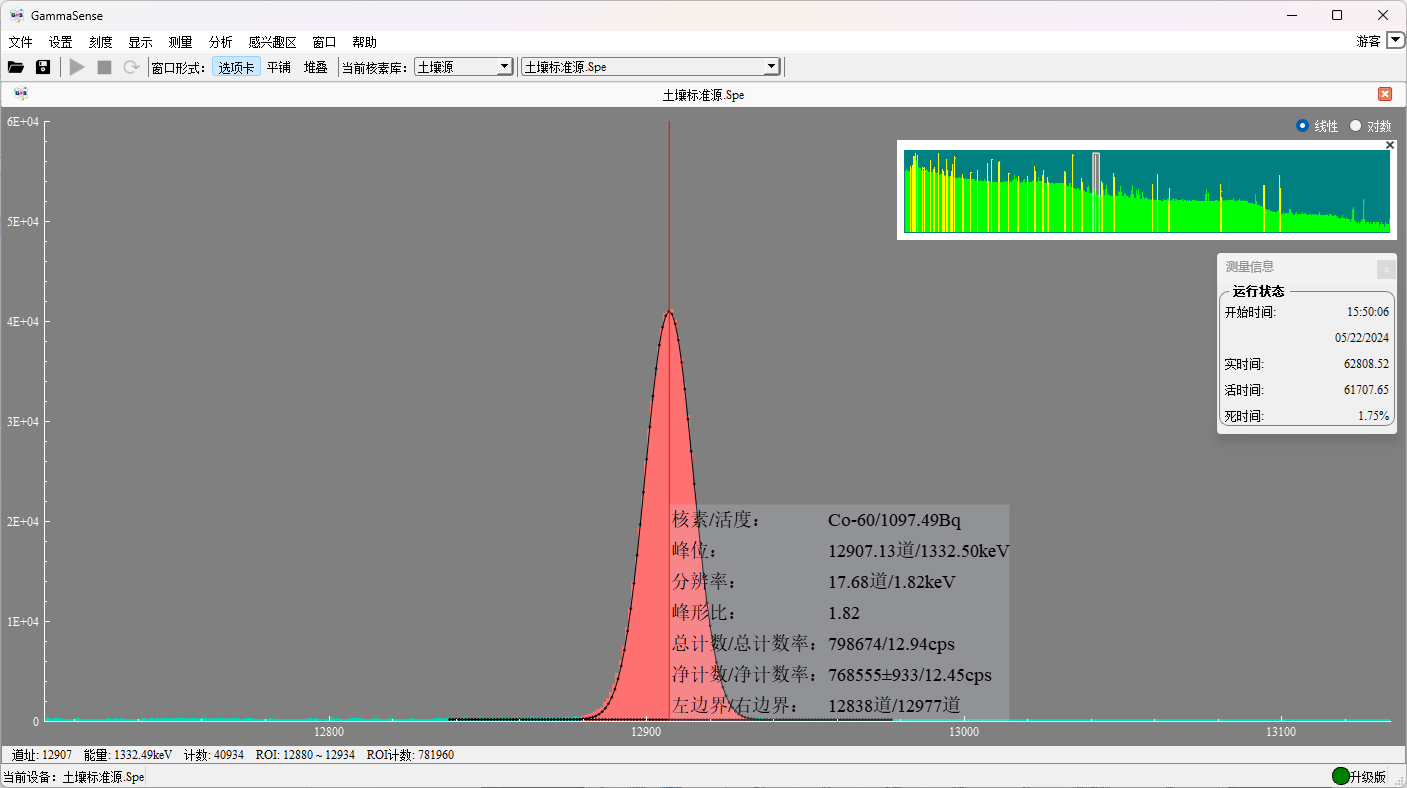Click status bar ROI计数: 781960 entry
This screenshot has height=788, width=1407.
pyautogui.click(x=410, y=755)
